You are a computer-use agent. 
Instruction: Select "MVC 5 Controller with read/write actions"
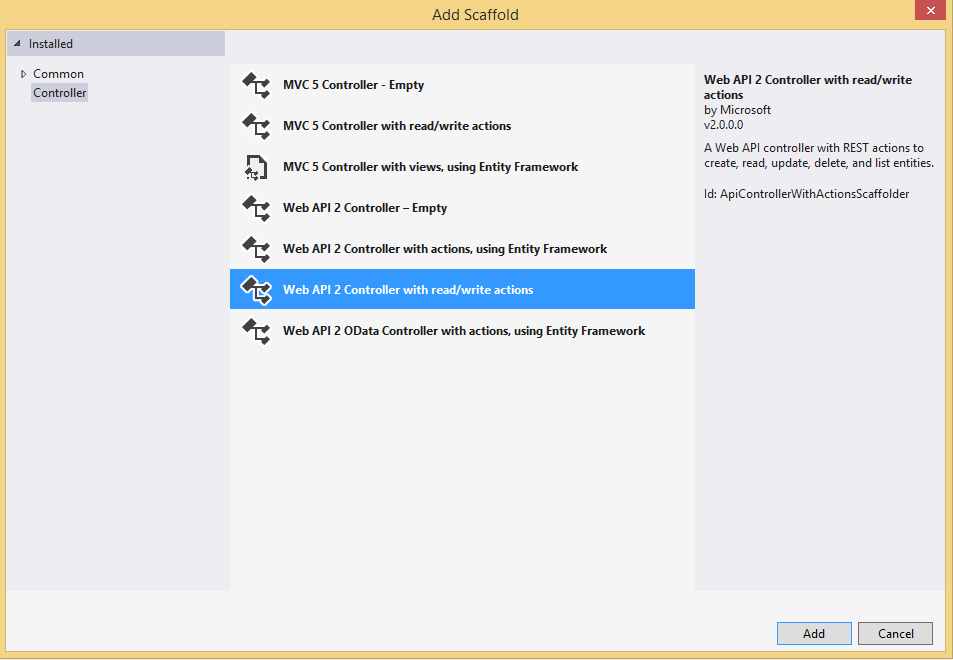click(462, 126)
